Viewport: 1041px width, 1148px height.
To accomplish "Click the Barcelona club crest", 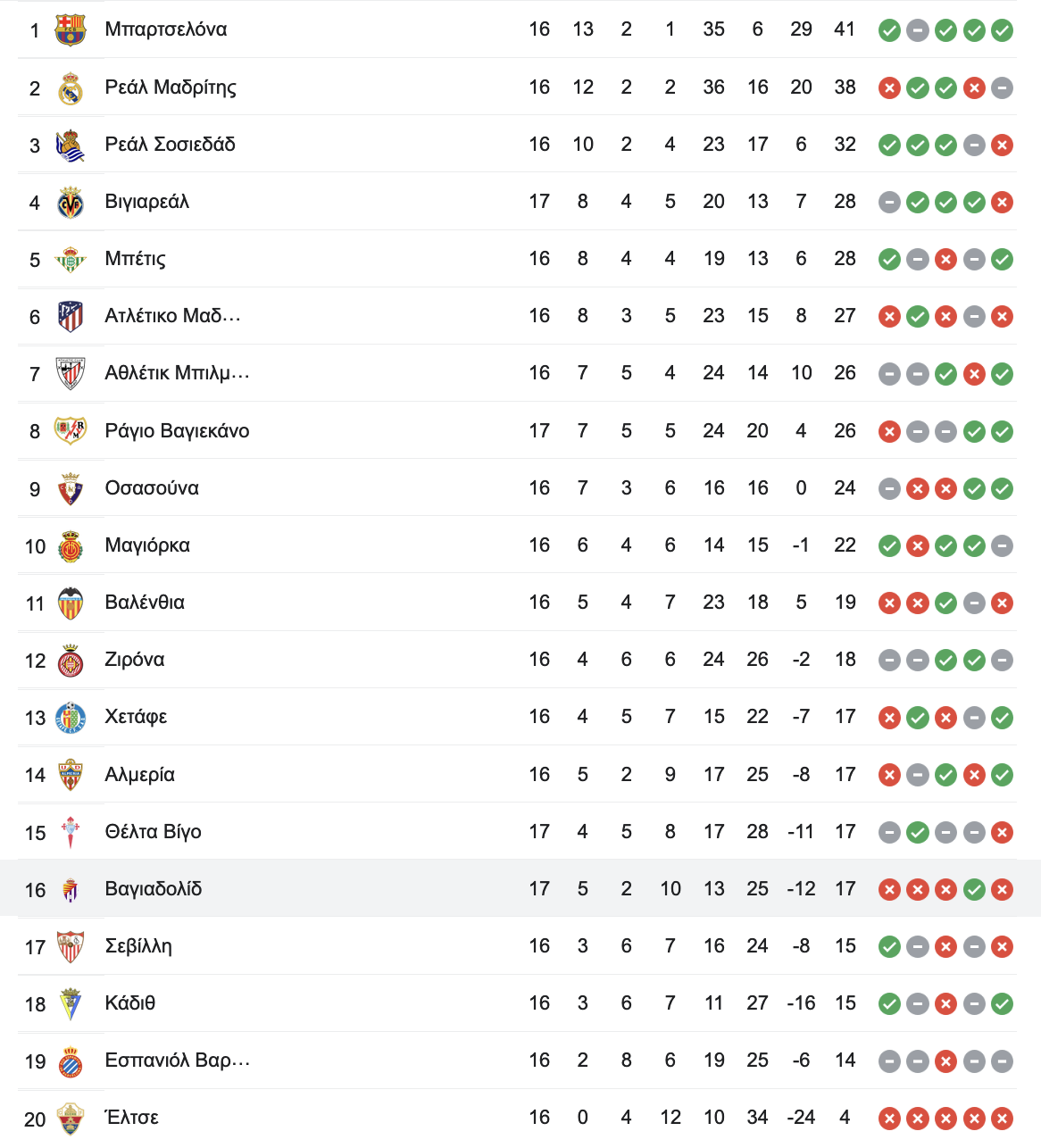I will point(71,30).
